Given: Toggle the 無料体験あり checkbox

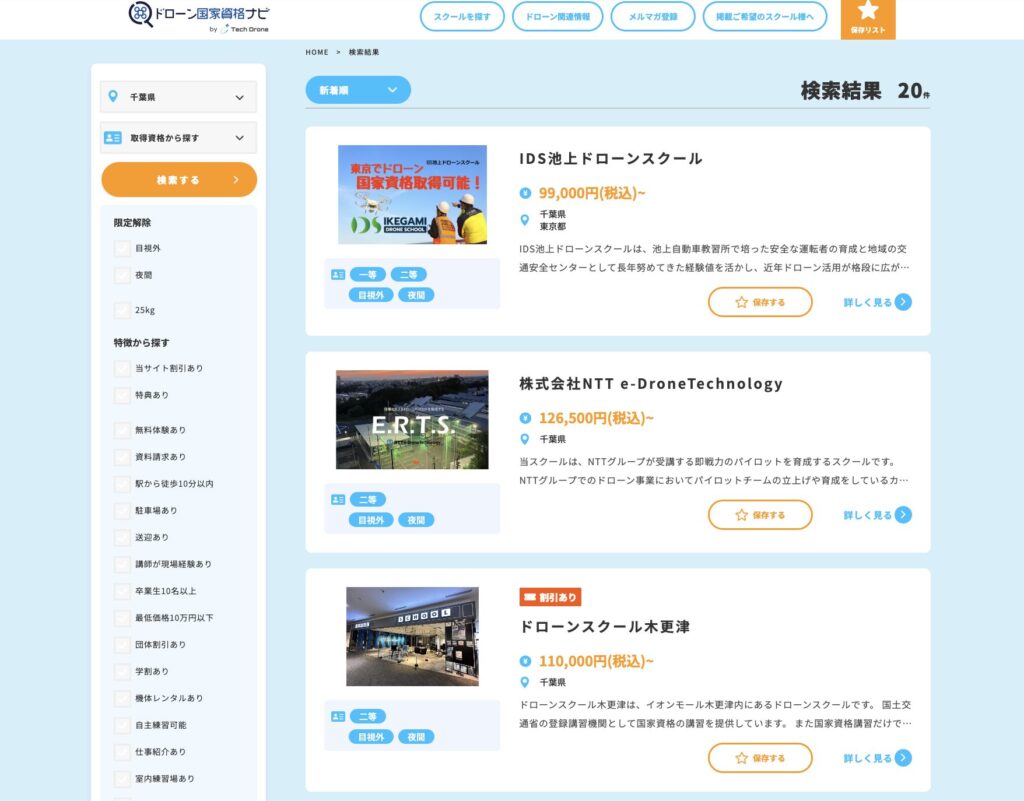Looking at the screenshot, I should point(122,430).
